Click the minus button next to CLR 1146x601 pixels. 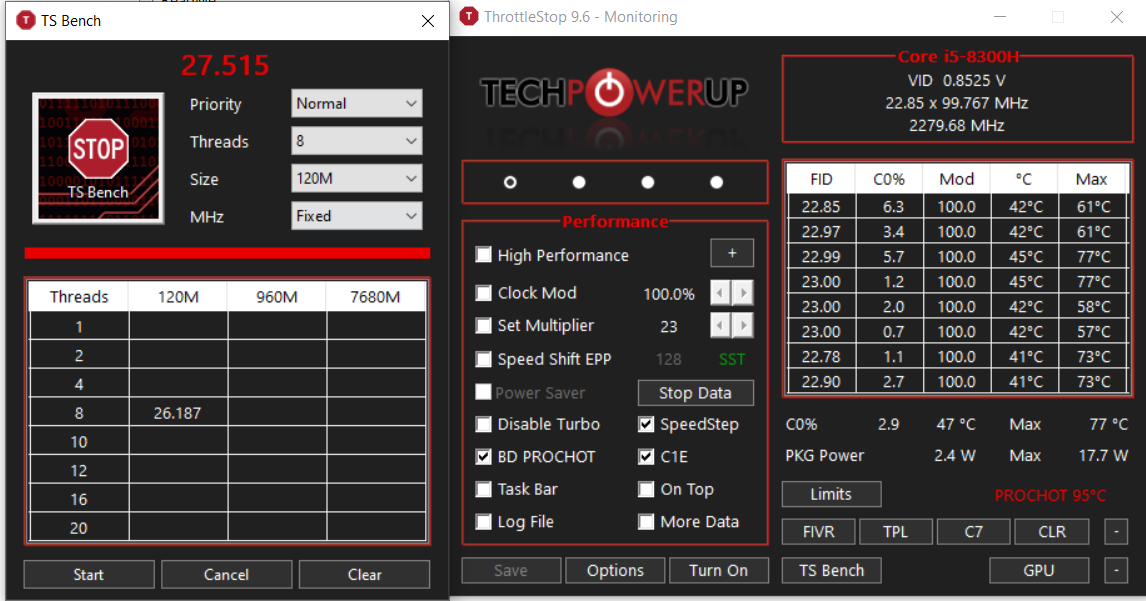coord(1115,532)
